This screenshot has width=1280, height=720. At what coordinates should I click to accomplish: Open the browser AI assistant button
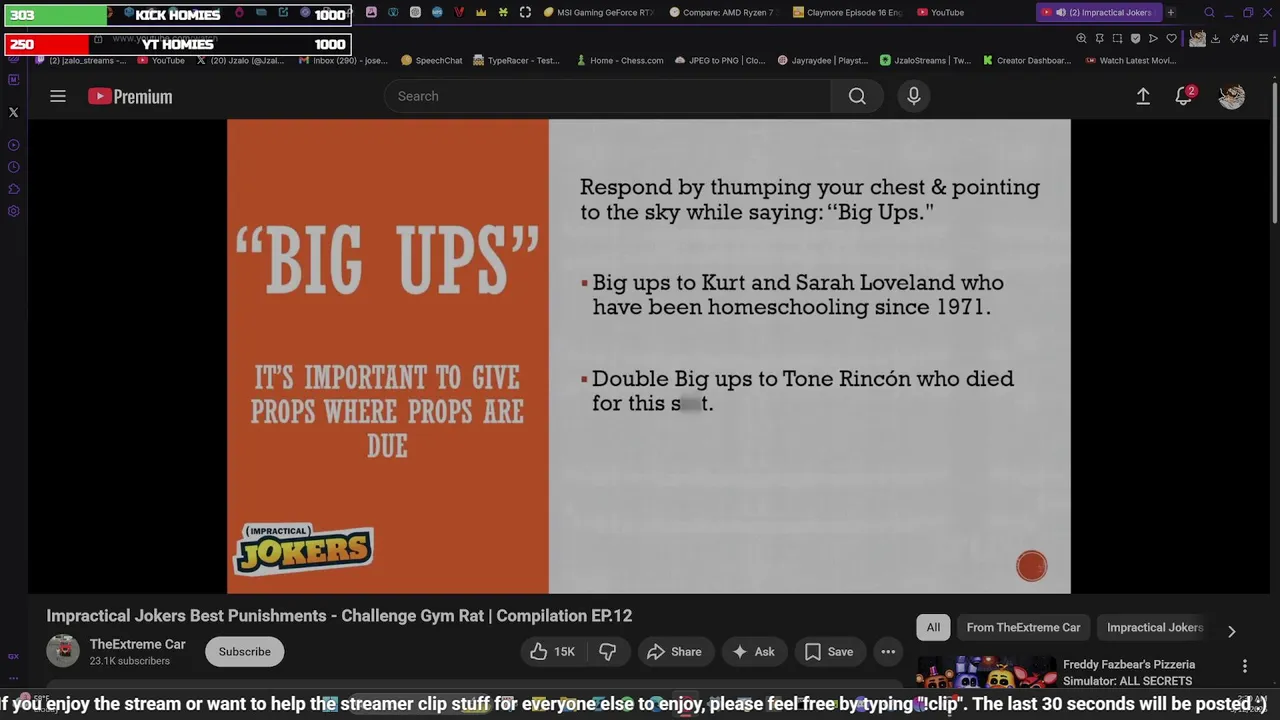tap(1239, 39)
